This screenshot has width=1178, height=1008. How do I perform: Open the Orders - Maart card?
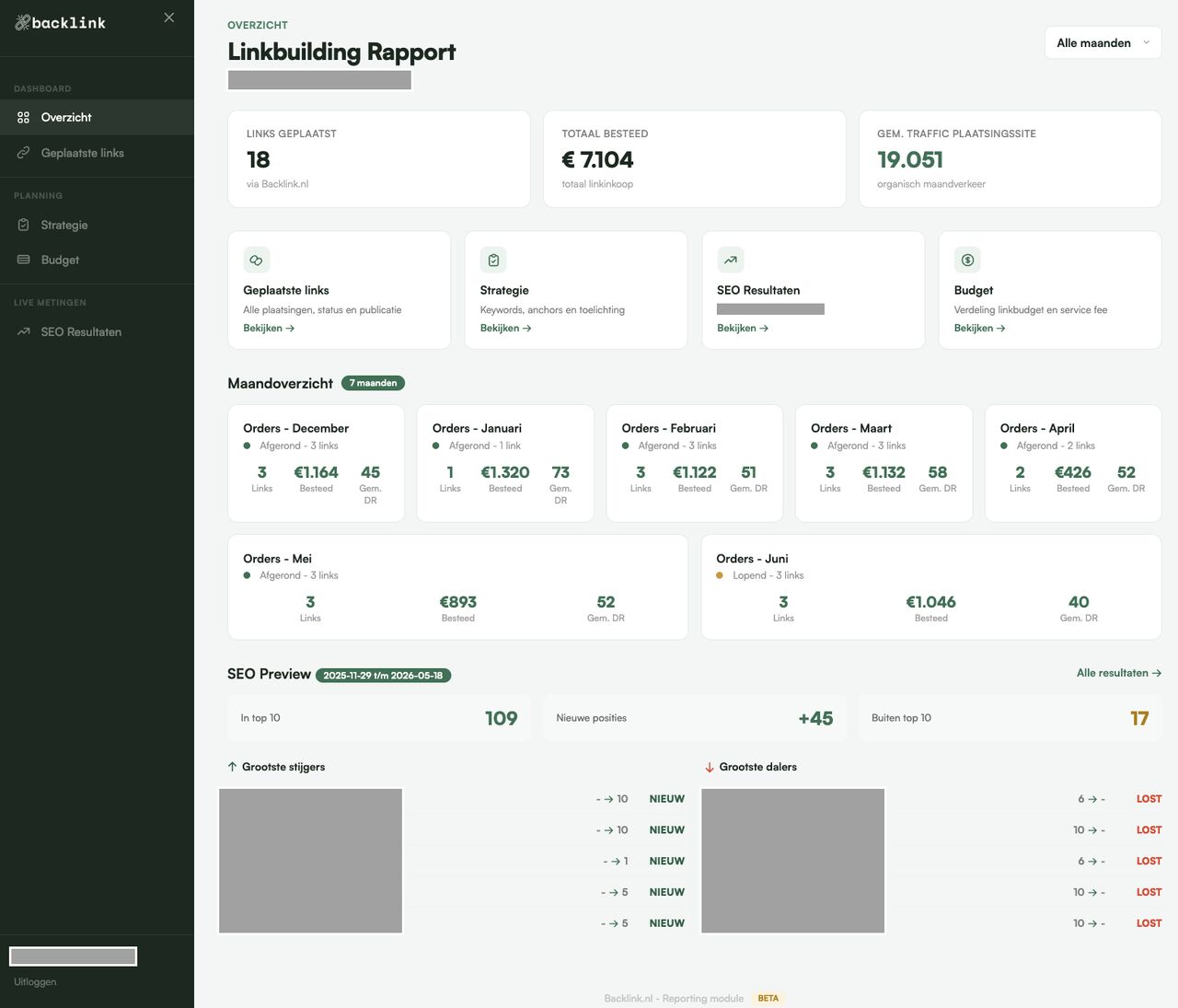pos(883,464)
